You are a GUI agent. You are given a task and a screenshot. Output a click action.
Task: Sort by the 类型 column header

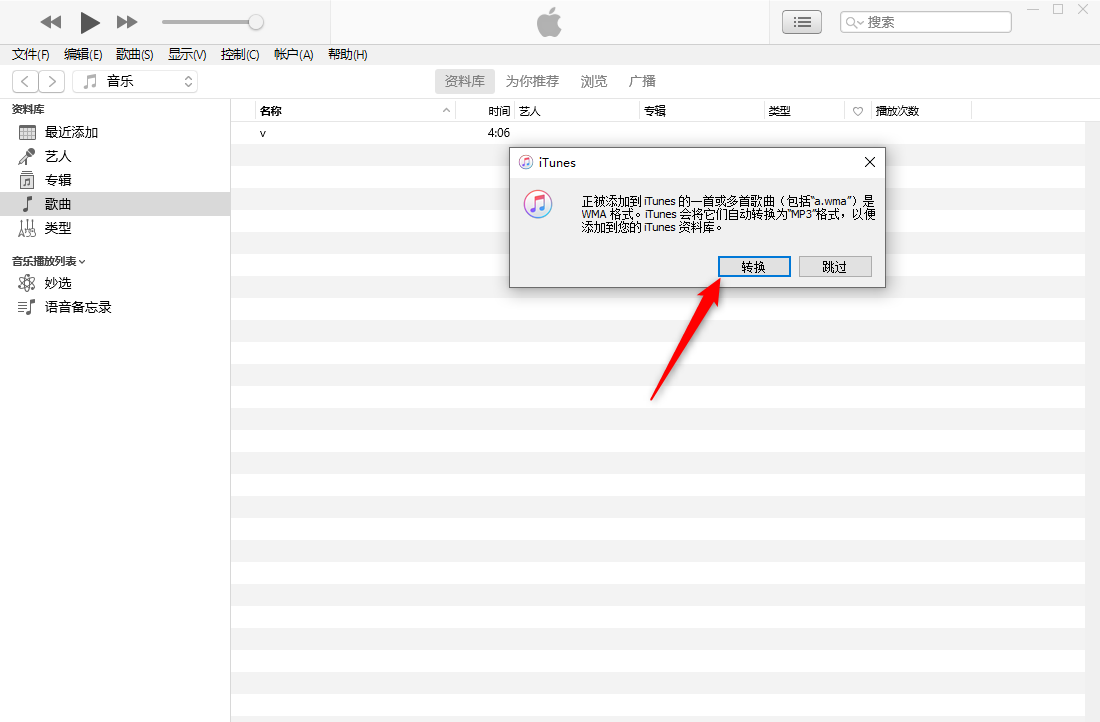[779, 111]
